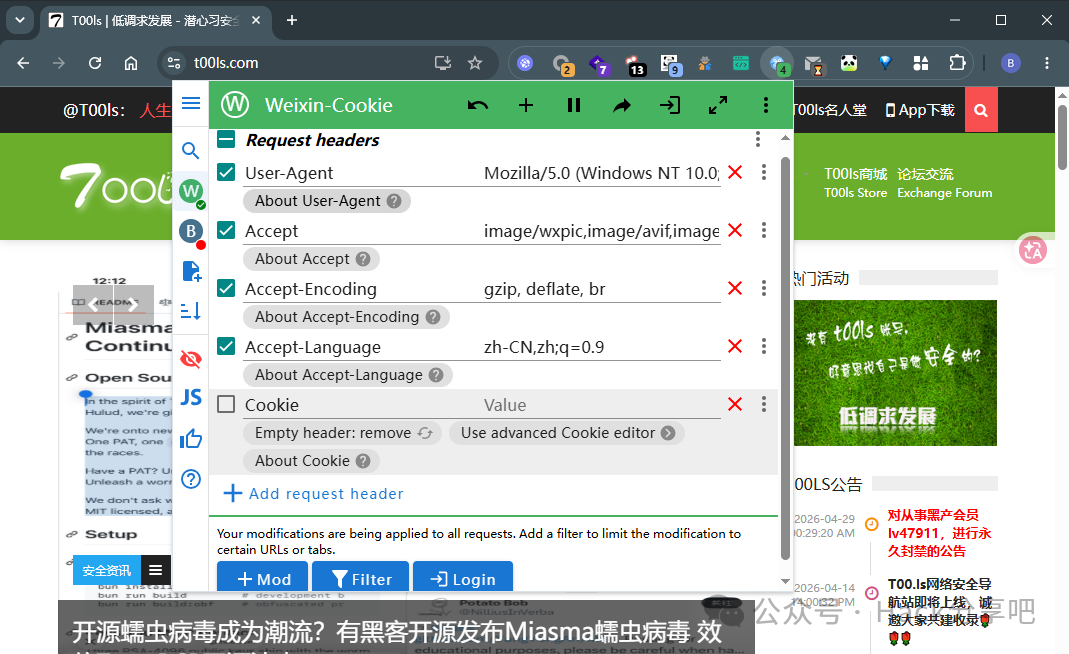Click the red crossed-eye icon in sidebar
1069x654 pixels.
(191, 359)
